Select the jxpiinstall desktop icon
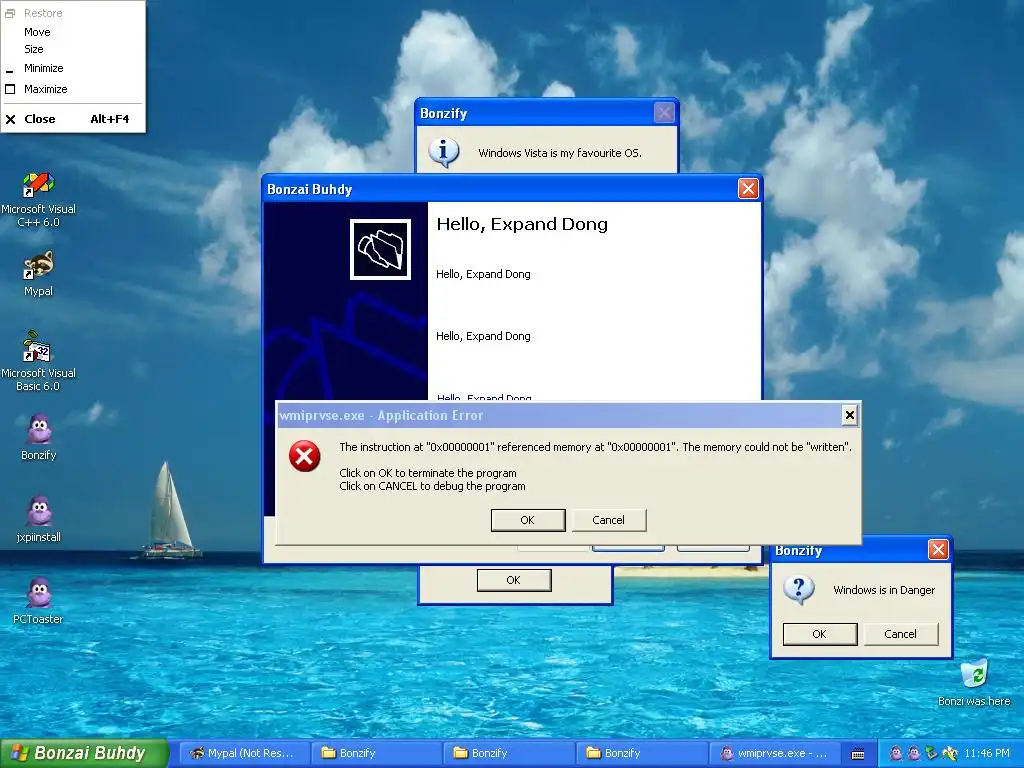 [x=39, y=519]
